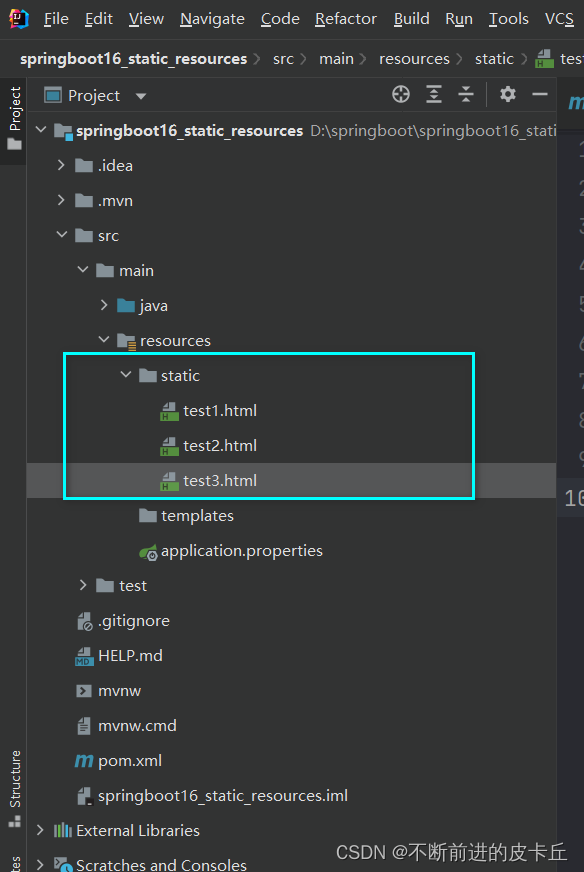Expand the .mvn folder

61,200
